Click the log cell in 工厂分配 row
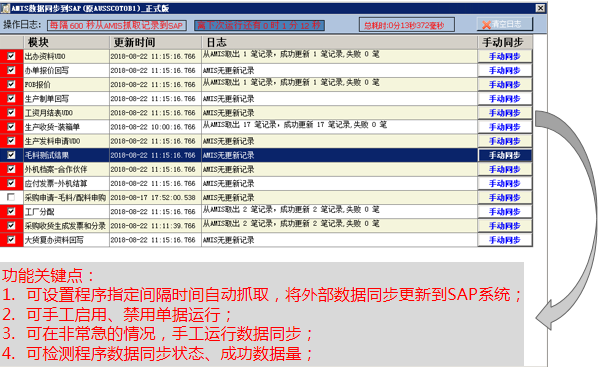 click(x=340, y=212)
